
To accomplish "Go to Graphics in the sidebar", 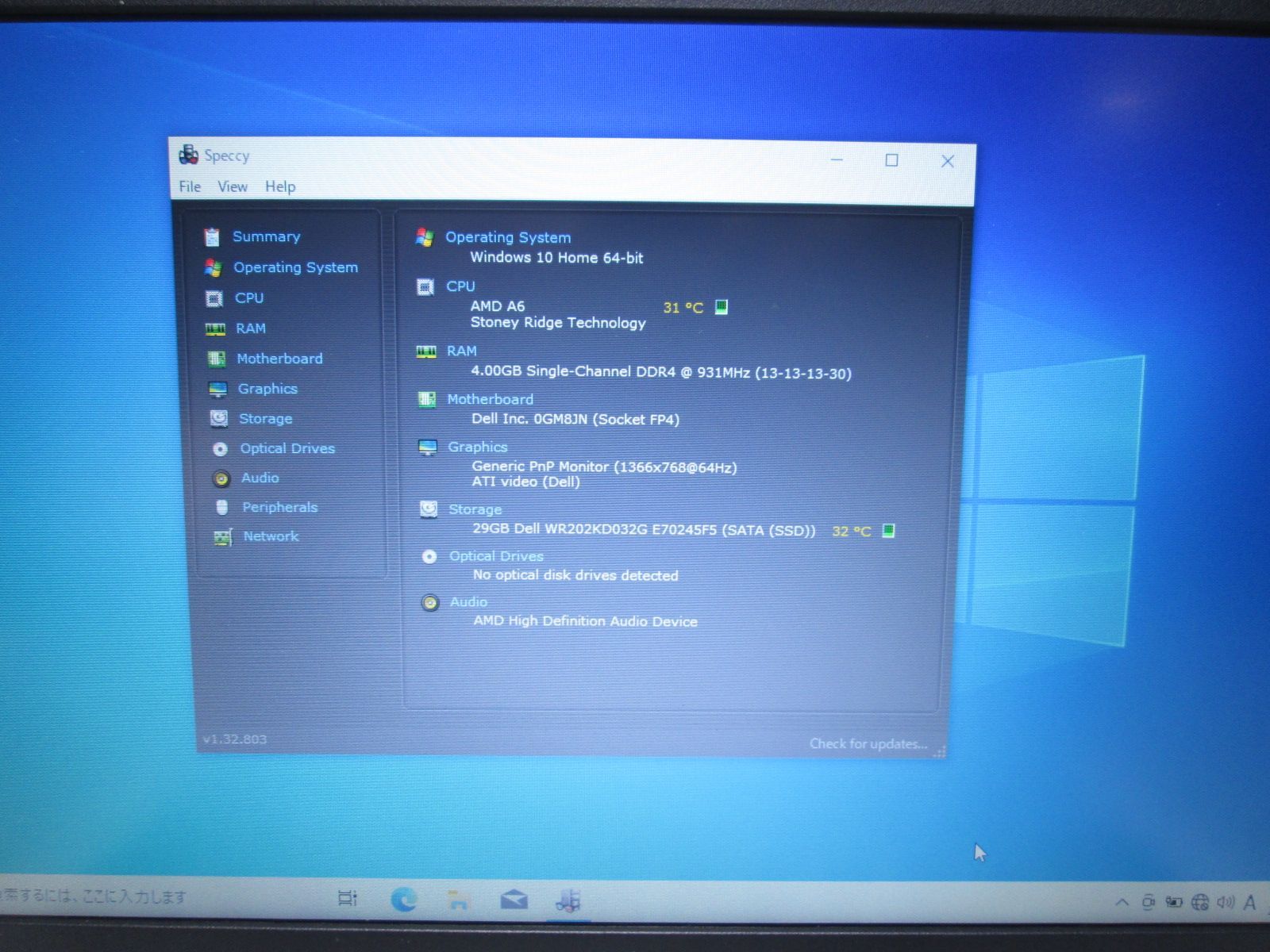I will [x=267, y=389].
